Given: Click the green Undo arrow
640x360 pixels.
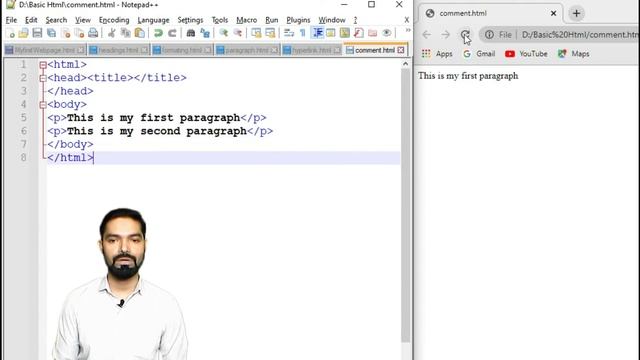Looking at the screenshot, I should click(x=158, y=33).
